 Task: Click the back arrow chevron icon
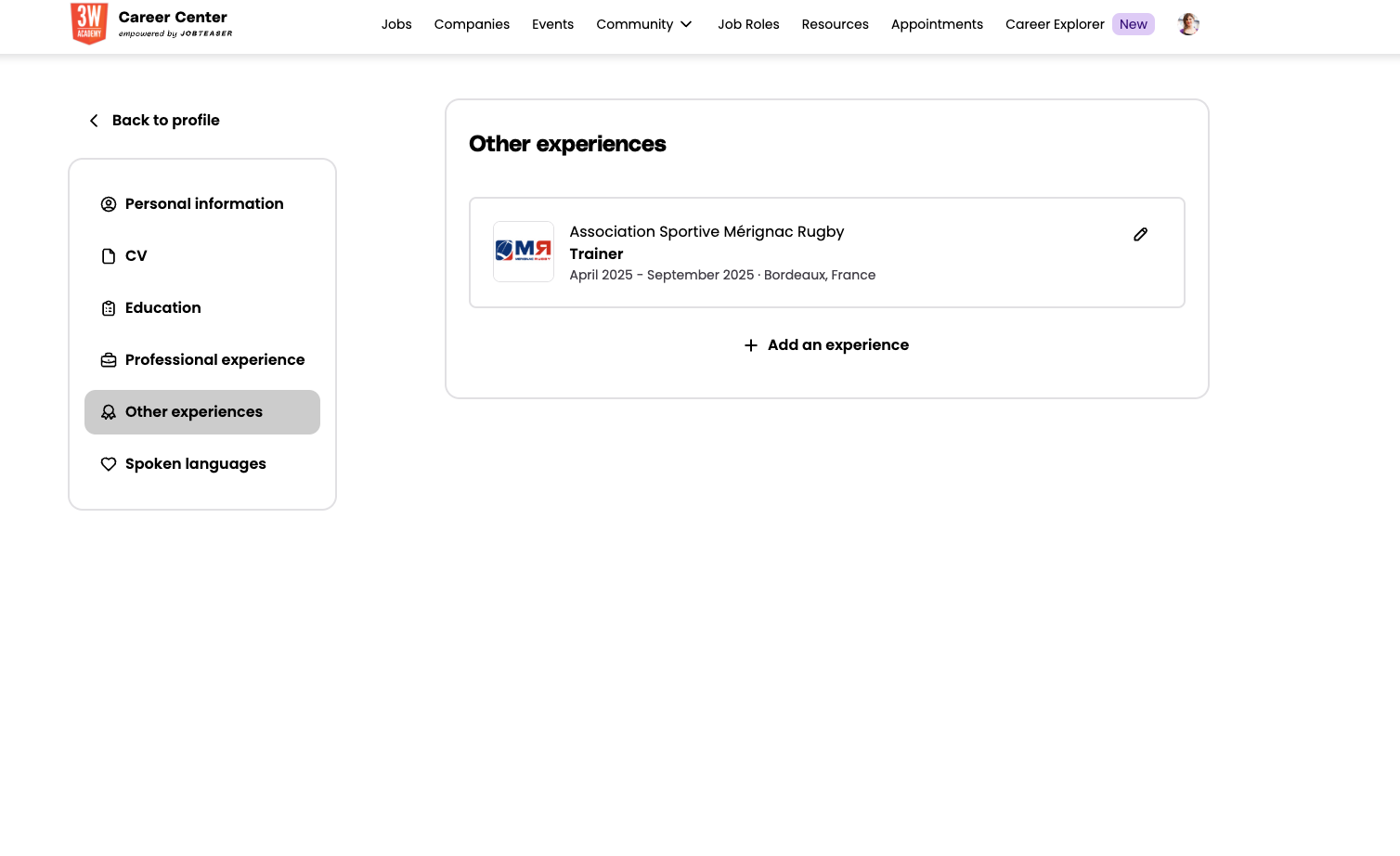pyautogui.click(x=94, y=121)
